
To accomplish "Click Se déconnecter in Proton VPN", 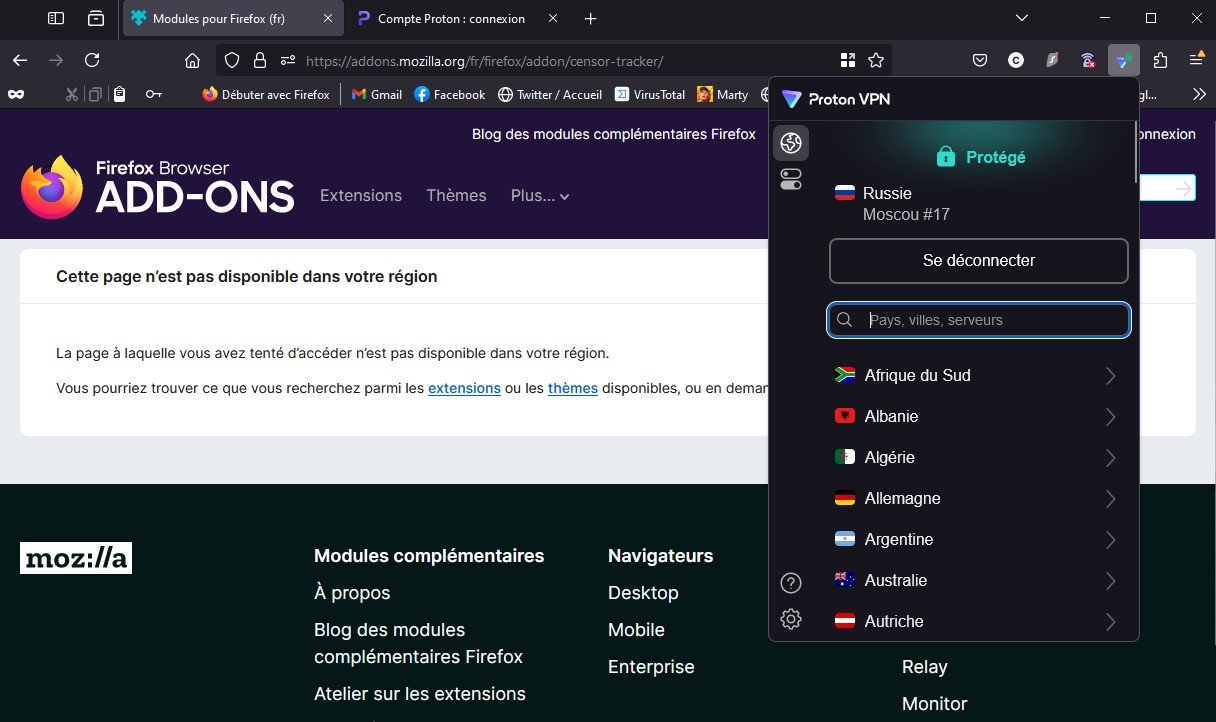I will click(x=978, y=260).
